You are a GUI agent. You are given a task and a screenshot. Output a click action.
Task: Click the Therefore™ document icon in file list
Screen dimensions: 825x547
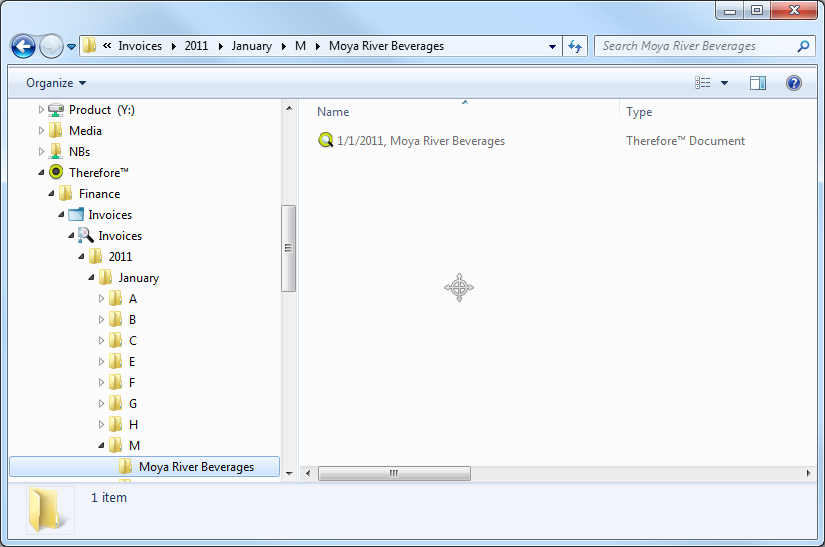[325, 141]
